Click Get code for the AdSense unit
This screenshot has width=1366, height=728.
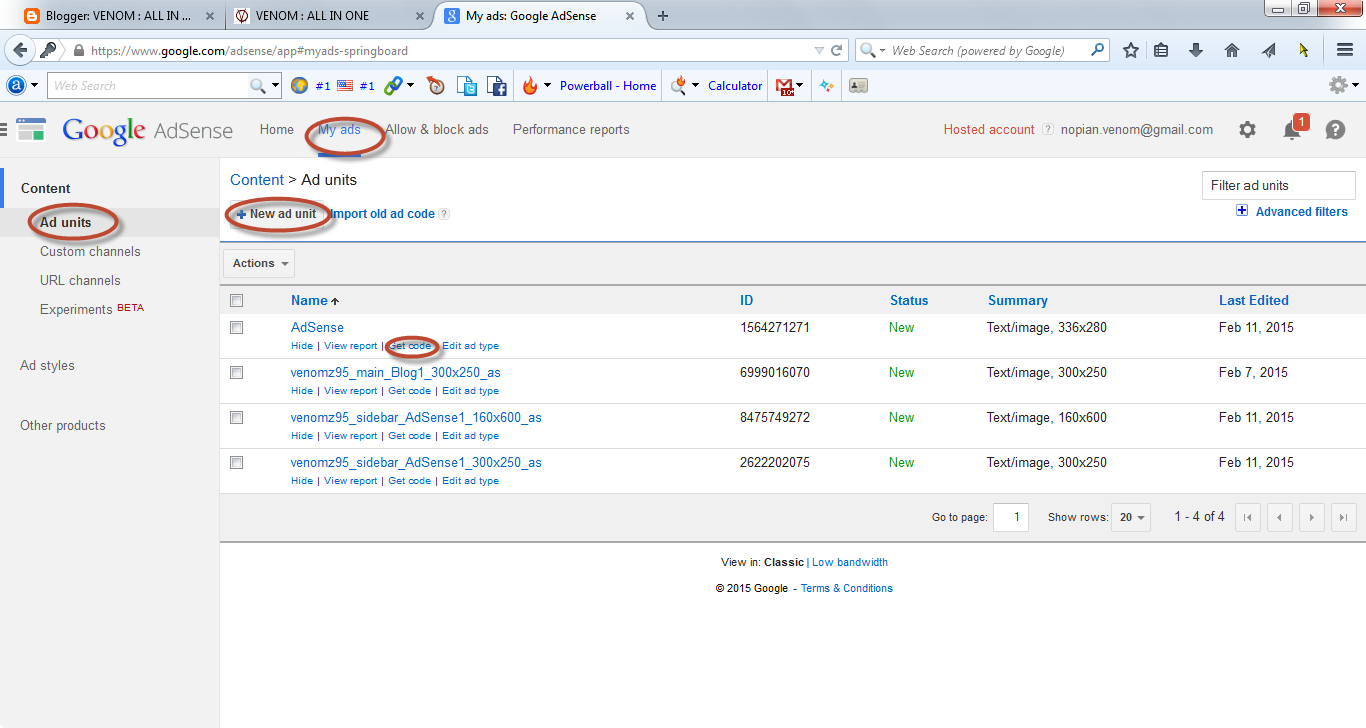410,346
